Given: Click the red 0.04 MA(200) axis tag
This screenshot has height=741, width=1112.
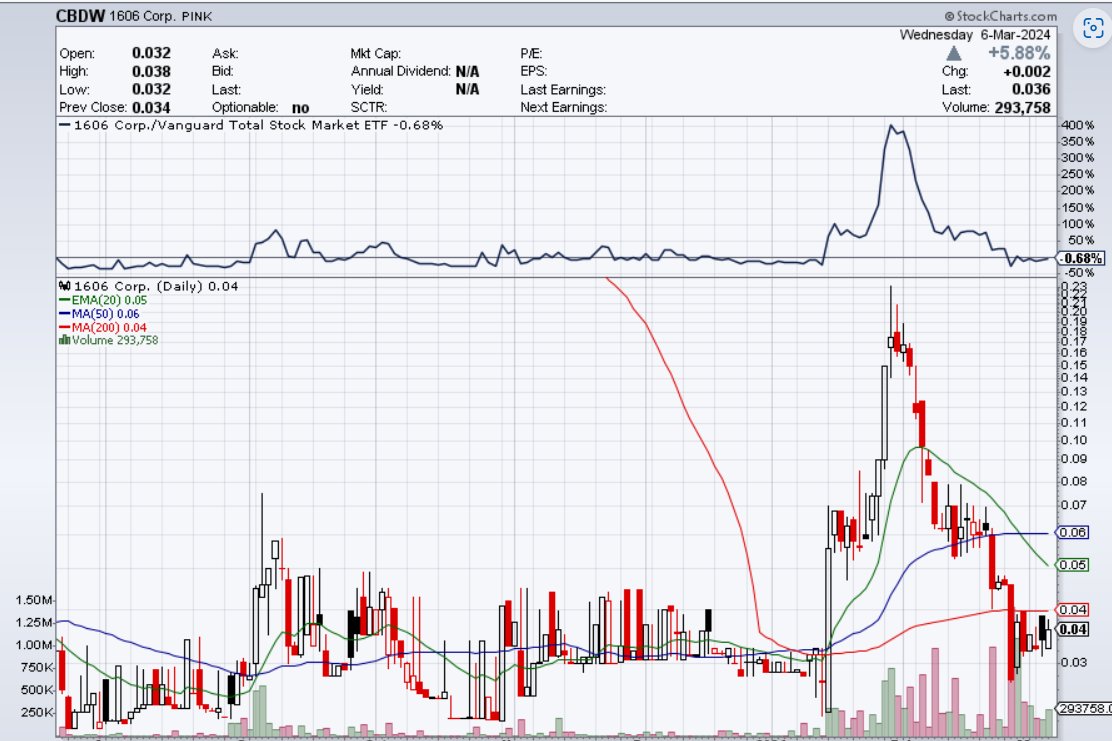Looking at the screenshot, I should coord(1073,610).
